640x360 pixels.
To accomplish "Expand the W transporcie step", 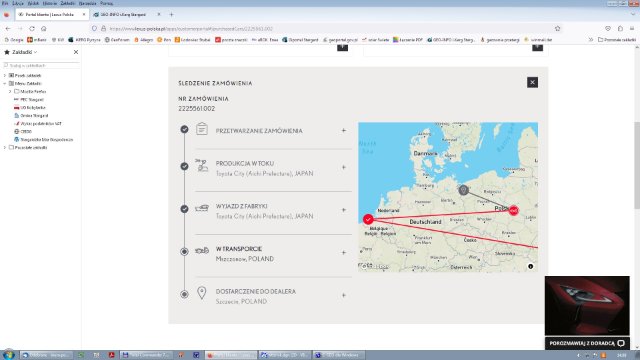I will pos(344,253).
